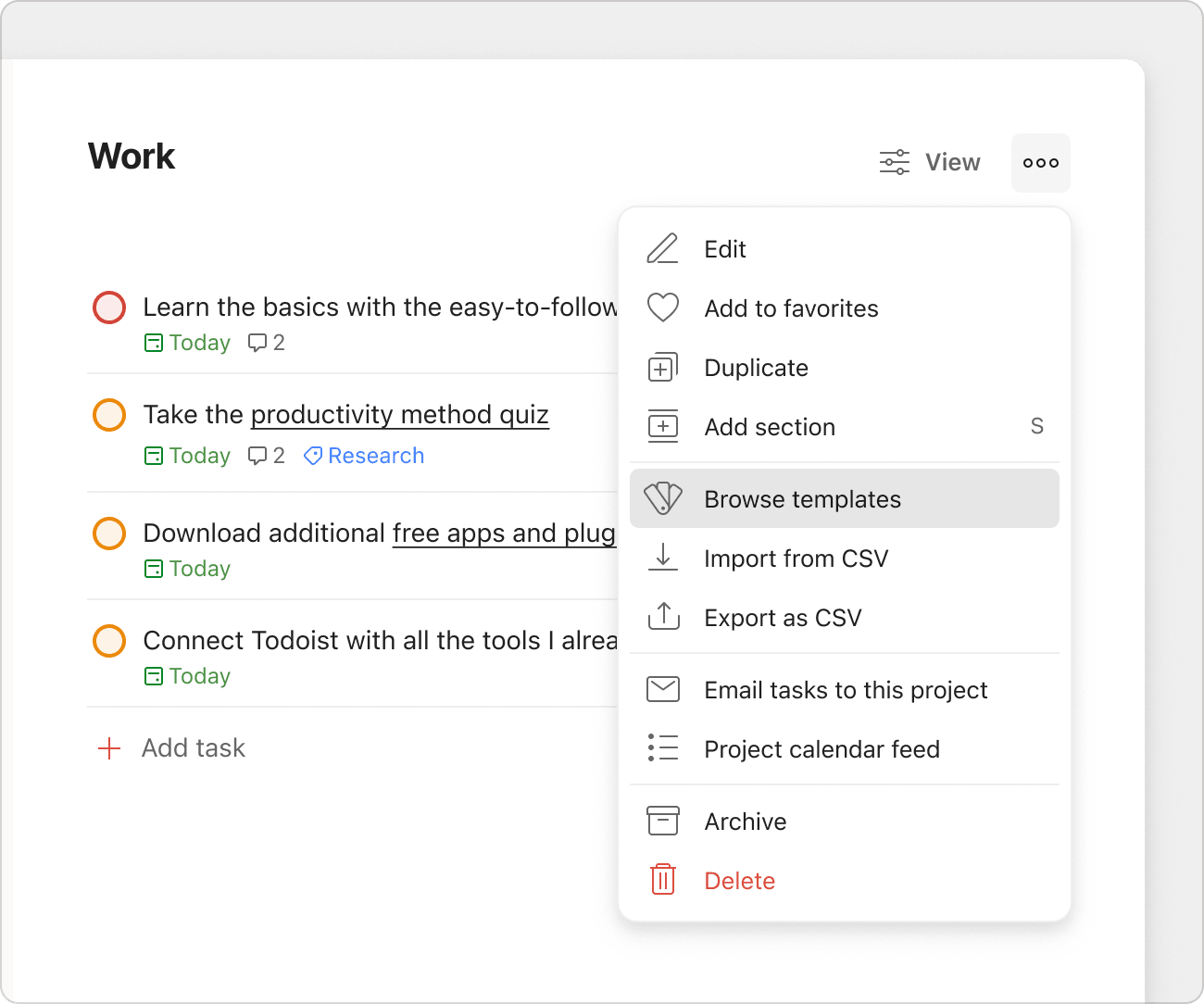Choose "Add section" in the project menu

click(770, 426)
